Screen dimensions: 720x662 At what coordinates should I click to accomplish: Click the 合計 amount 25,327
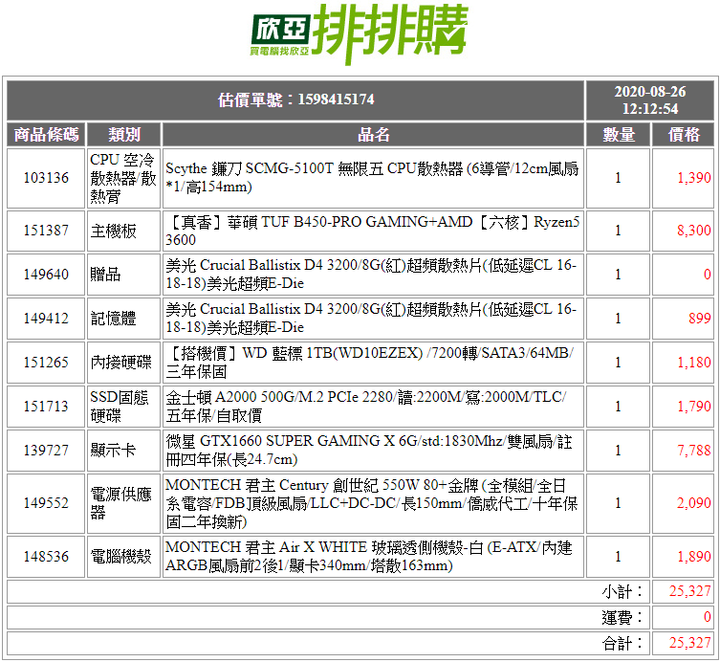pyautogui.click(x=690, y=643)
